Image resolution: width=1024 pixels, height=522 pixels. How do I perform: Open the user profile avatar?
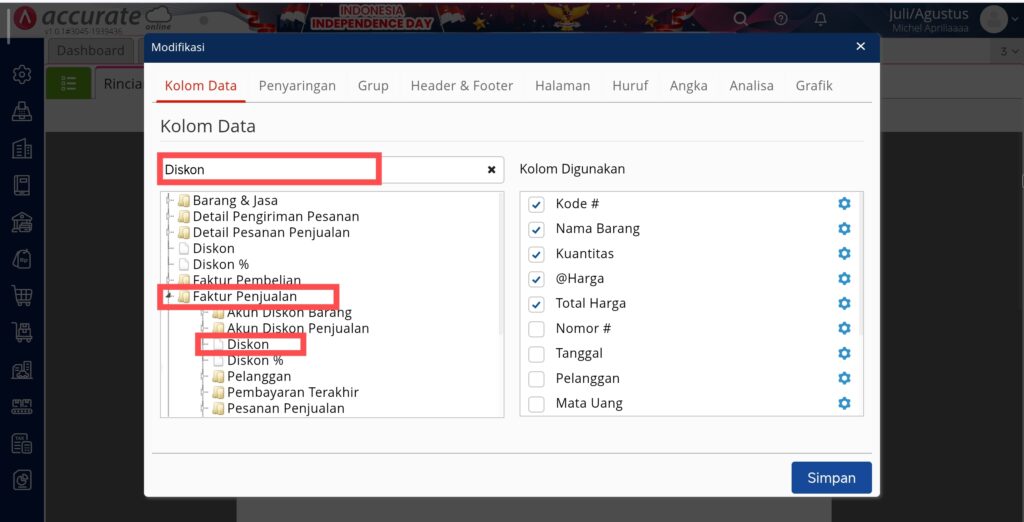tap(993, 19)
